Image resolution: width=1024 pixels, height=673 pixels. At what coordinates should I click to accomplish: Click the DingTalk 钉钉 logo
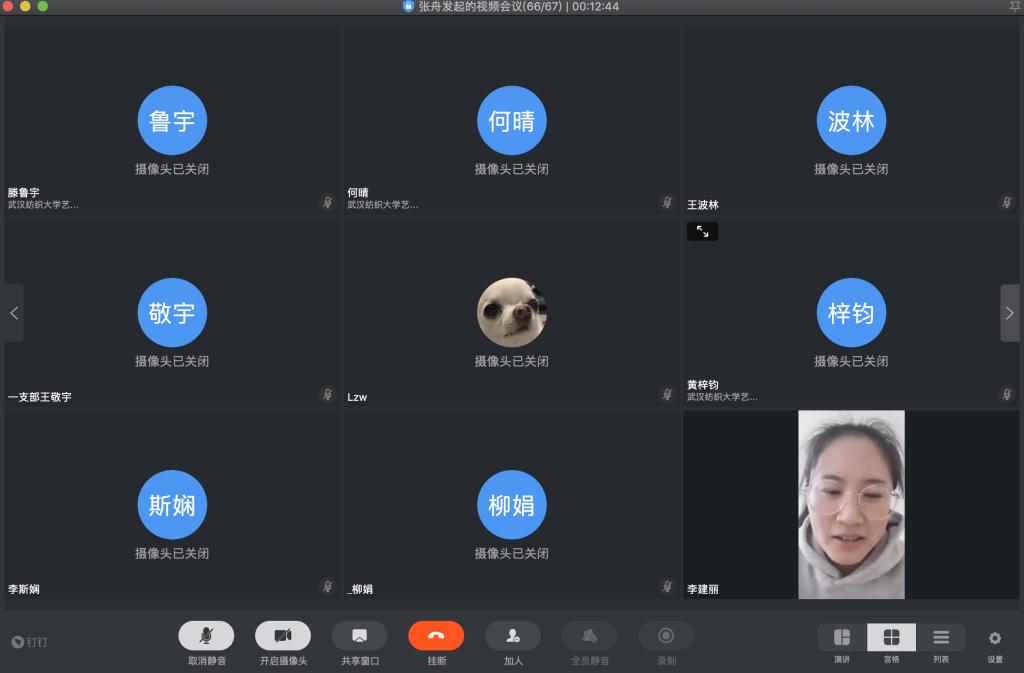tap(30, 642)
